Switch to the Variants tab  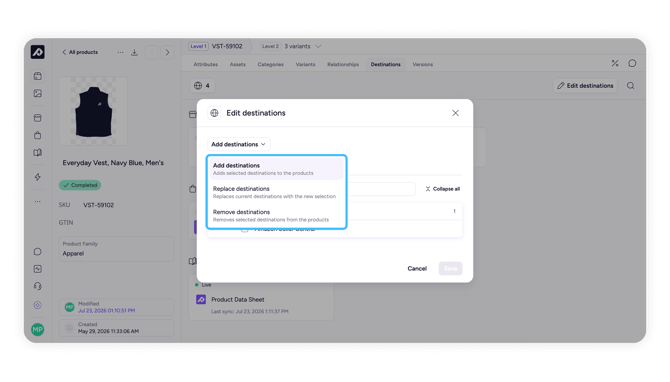[305, 64]
